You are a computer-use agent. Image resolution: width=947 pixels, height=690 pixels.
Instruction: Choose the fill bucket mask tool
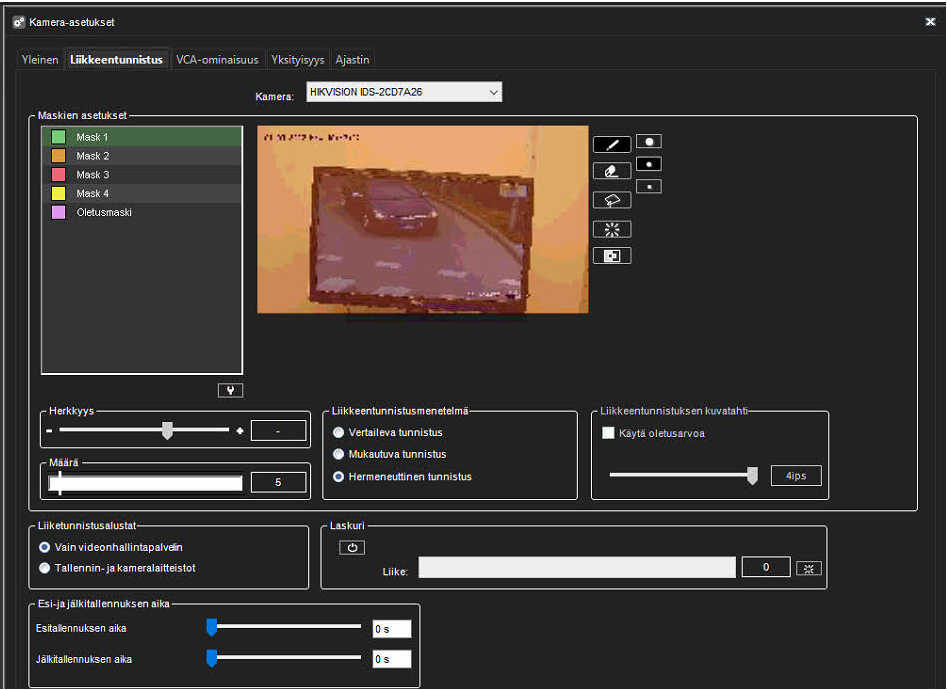click(611, 199)
